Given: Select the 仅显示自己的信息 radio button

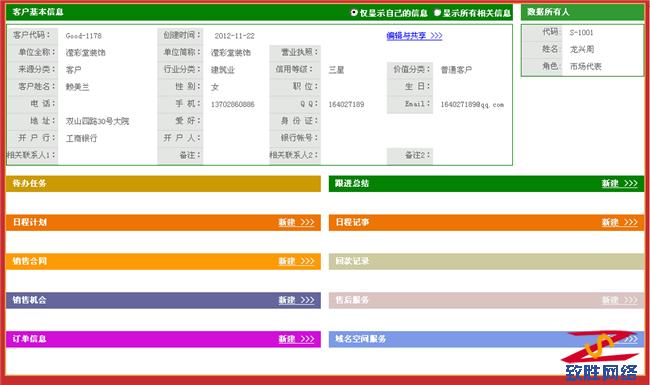Looking at the screenshot, I should tap(354, 12).
